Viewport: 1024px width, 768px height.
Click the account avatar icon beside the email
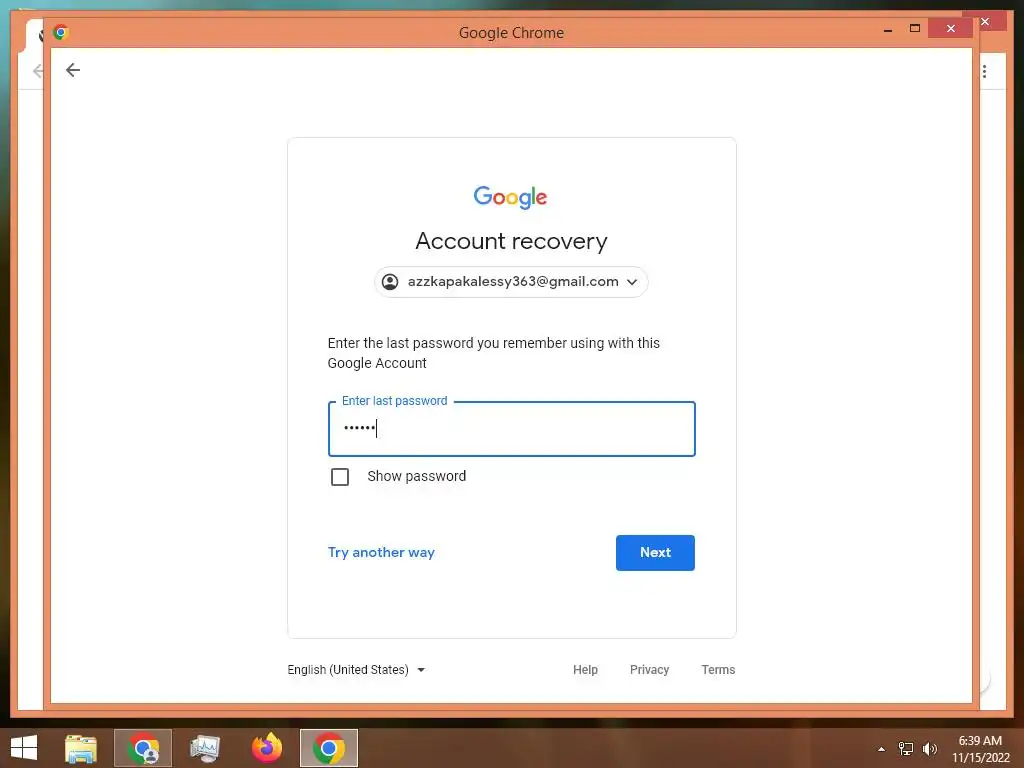coord(390,281)
